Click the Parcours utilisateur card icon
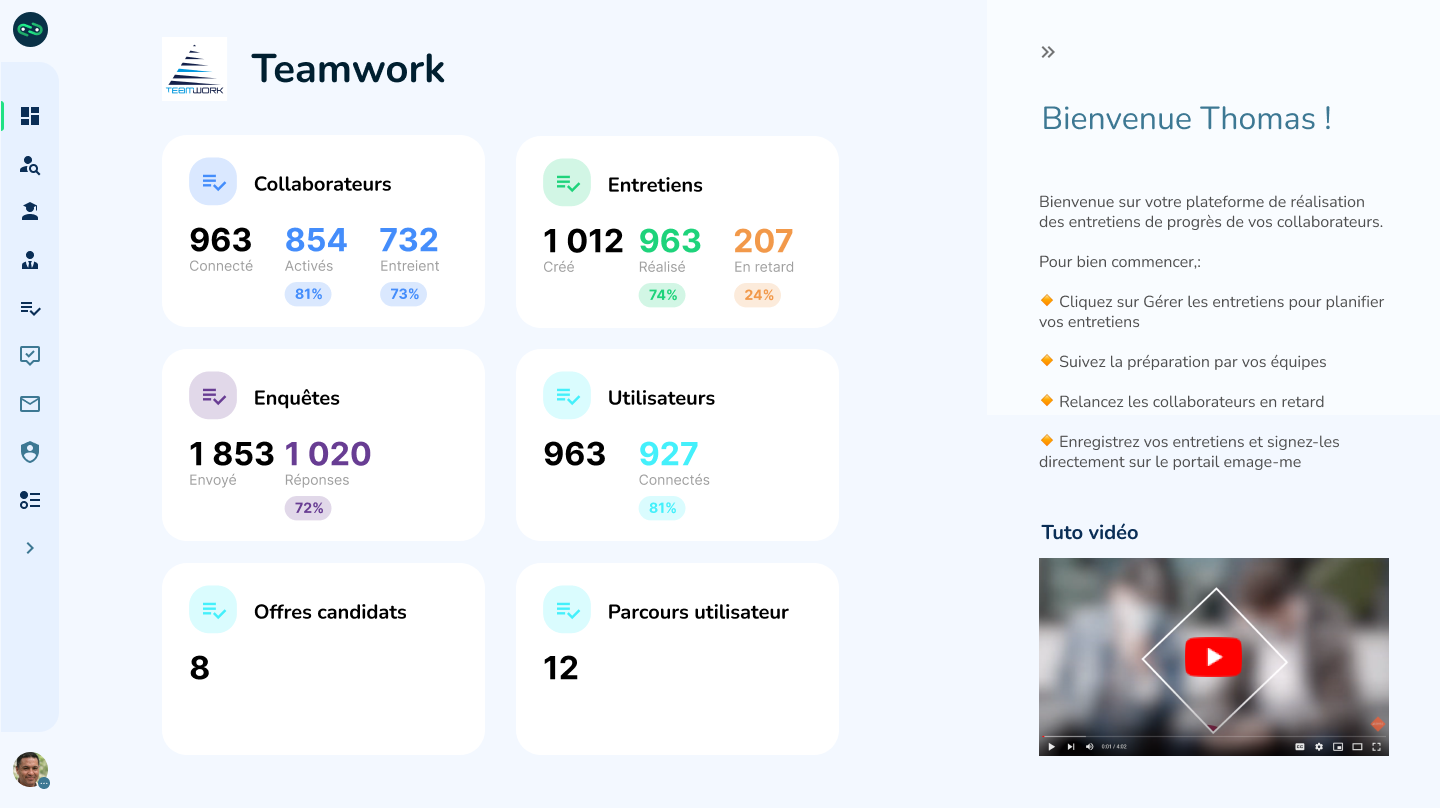 567,610
